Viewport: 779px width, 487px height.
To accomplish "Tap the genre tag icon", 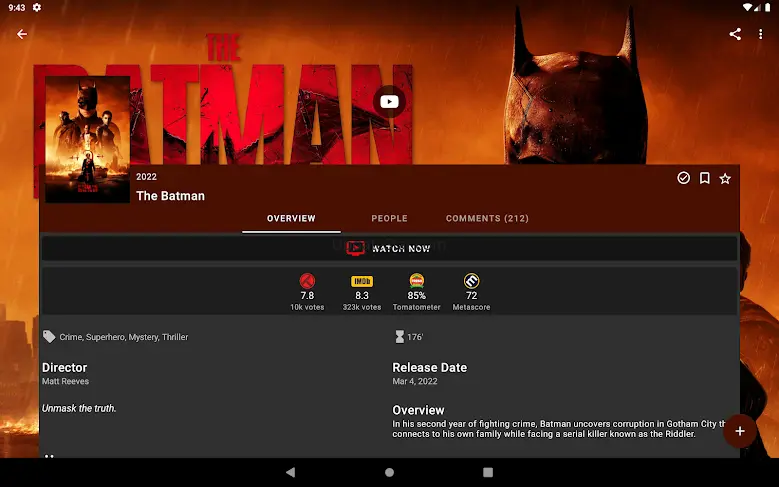I will 49,336.
